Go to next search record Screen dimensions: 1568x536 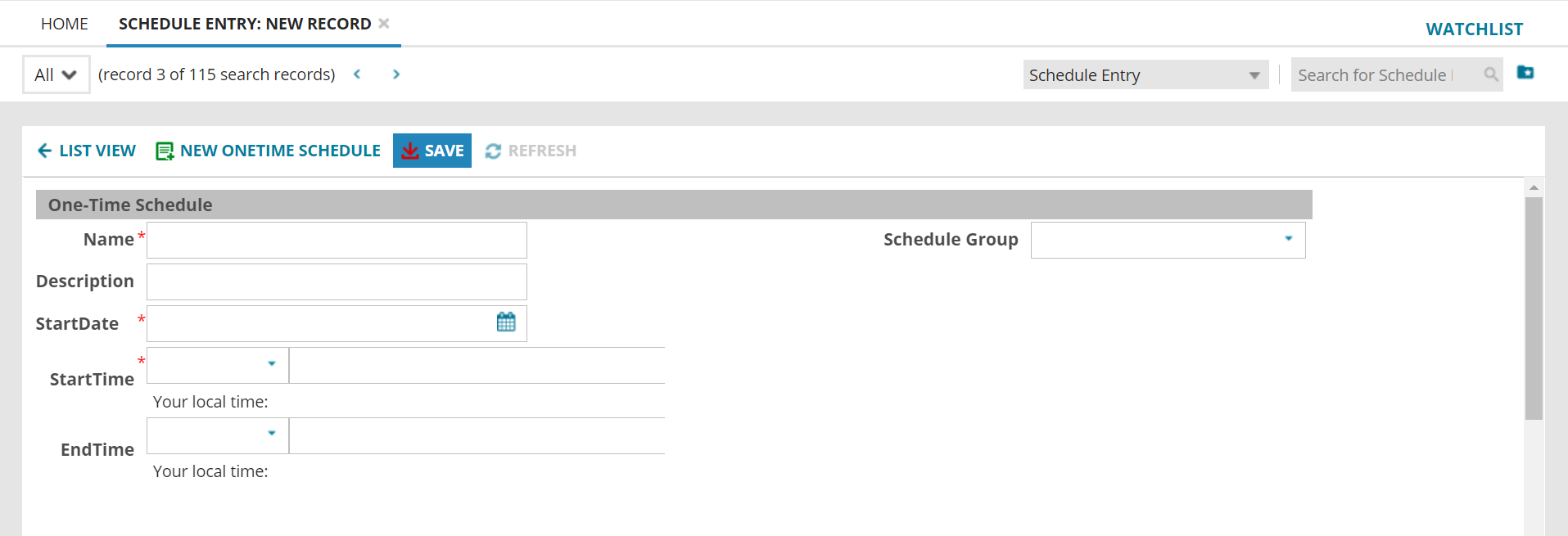click(x=396, y=74)
